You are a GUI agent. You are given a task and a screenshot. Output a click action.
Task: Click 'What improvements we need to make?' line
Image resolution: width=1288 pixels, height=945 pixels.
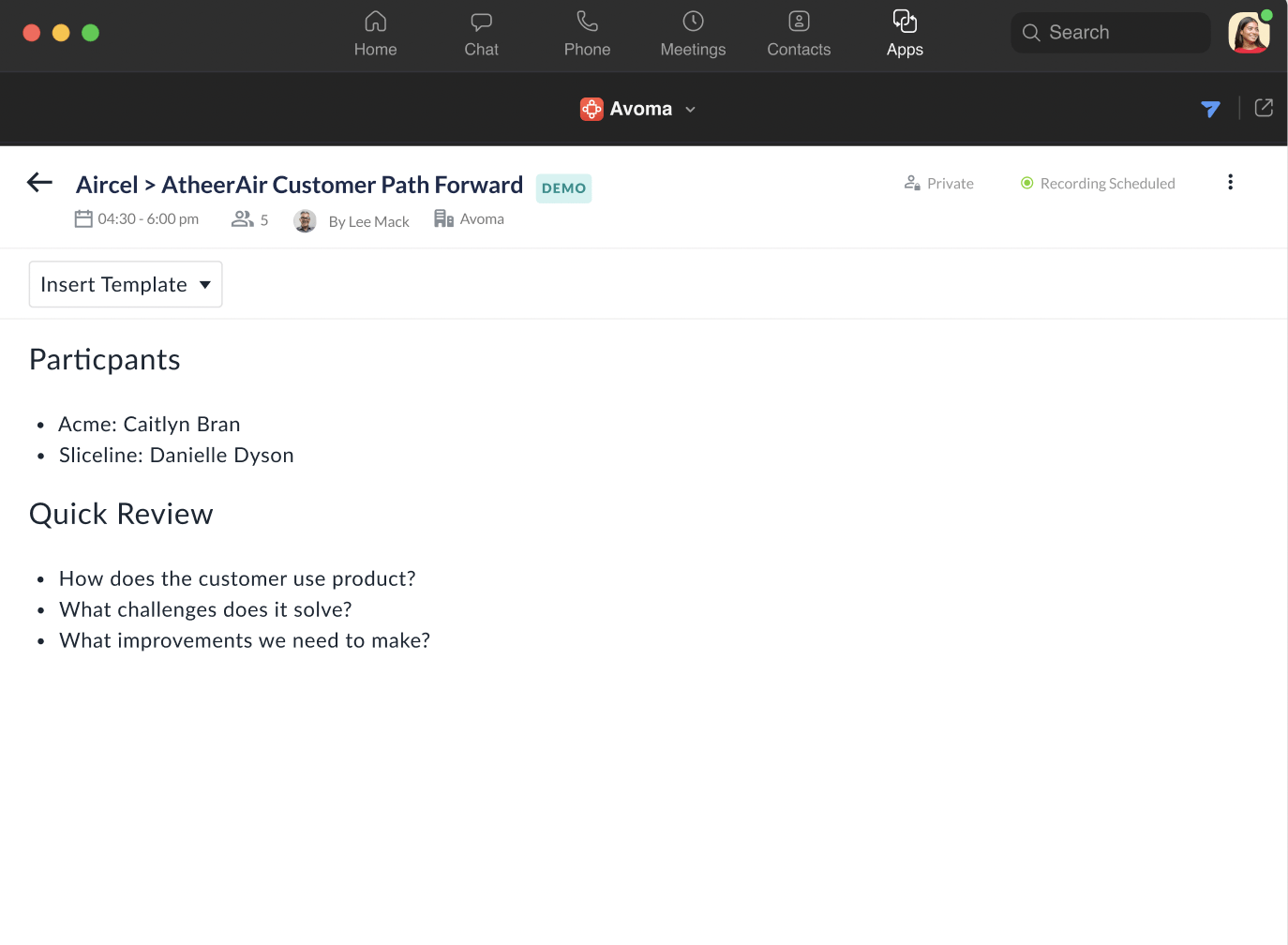245,641
